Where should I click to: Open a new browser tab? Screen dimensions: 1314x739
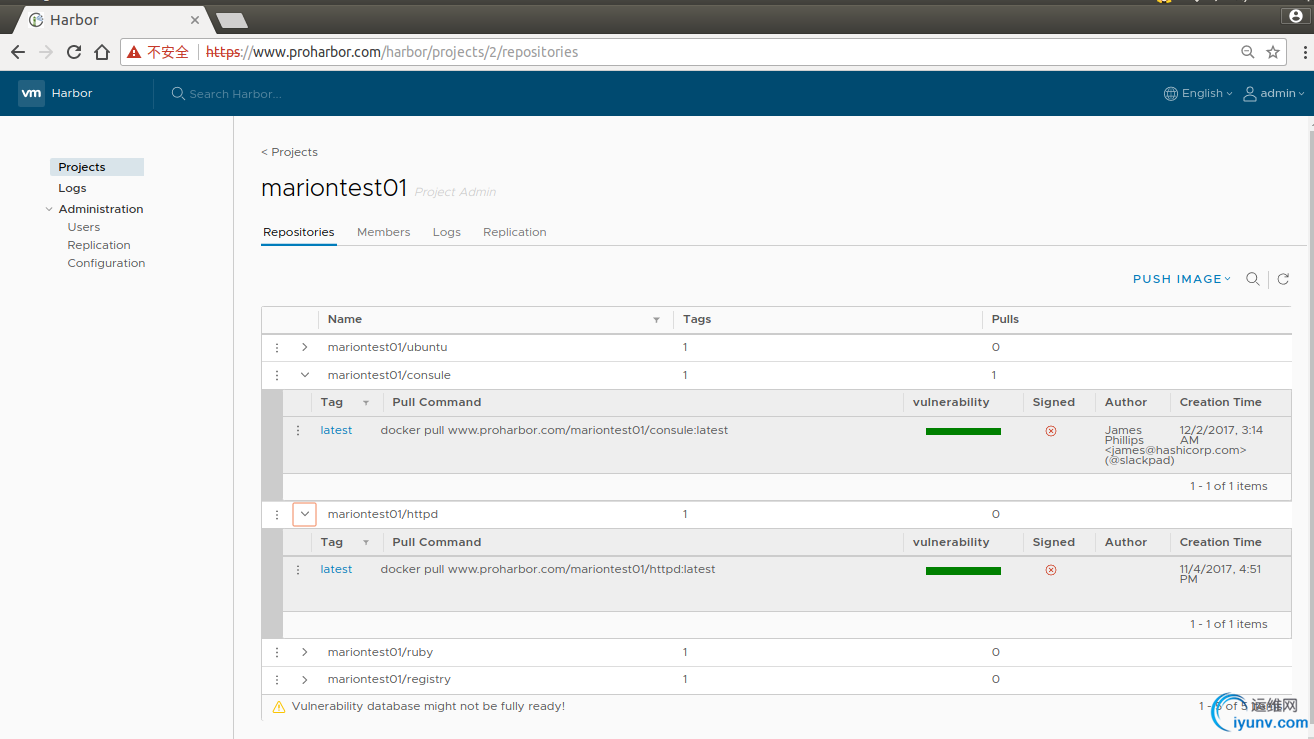point(232,20)
